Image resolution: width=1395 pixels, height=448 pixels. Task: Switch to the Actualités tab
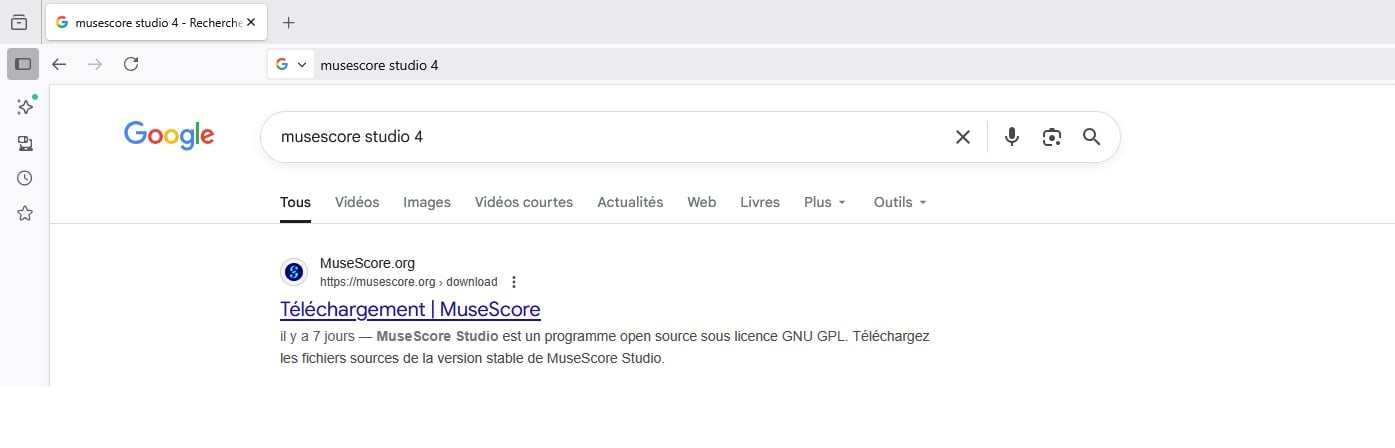(630, 202)
